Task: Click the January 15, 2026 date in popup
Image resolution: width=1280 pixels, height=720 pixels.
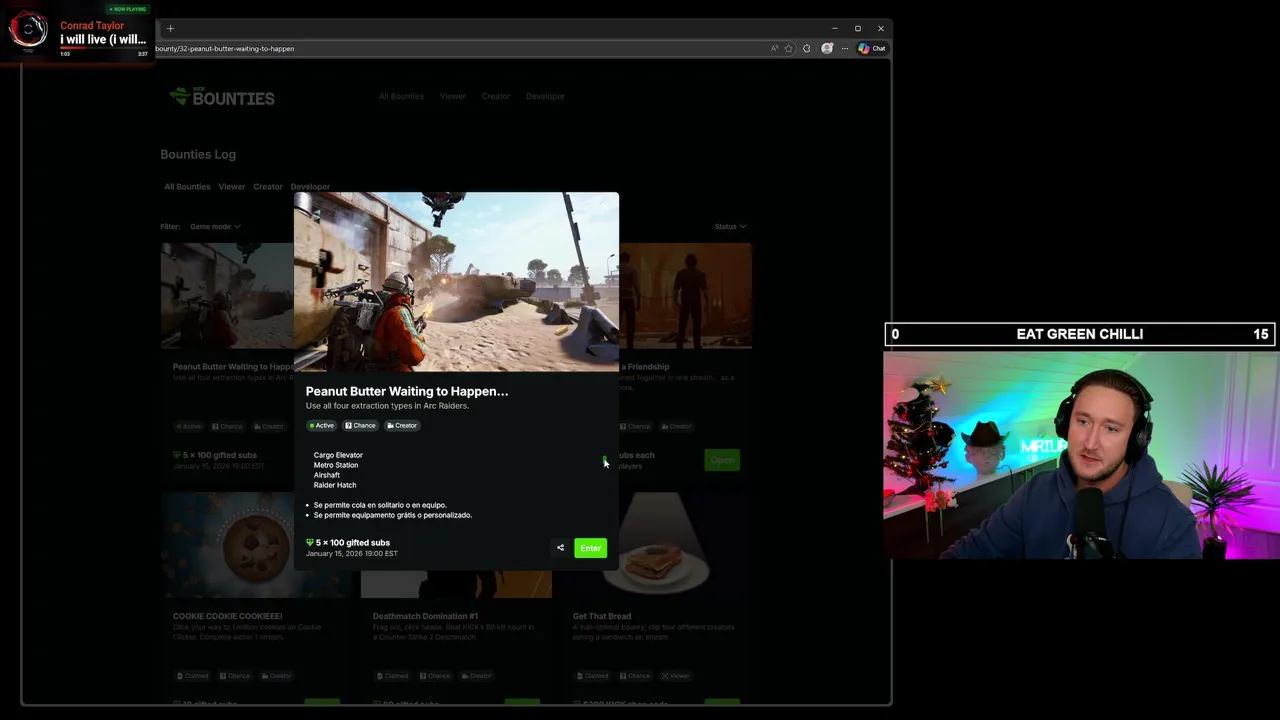Action: [x=352, y=553]
